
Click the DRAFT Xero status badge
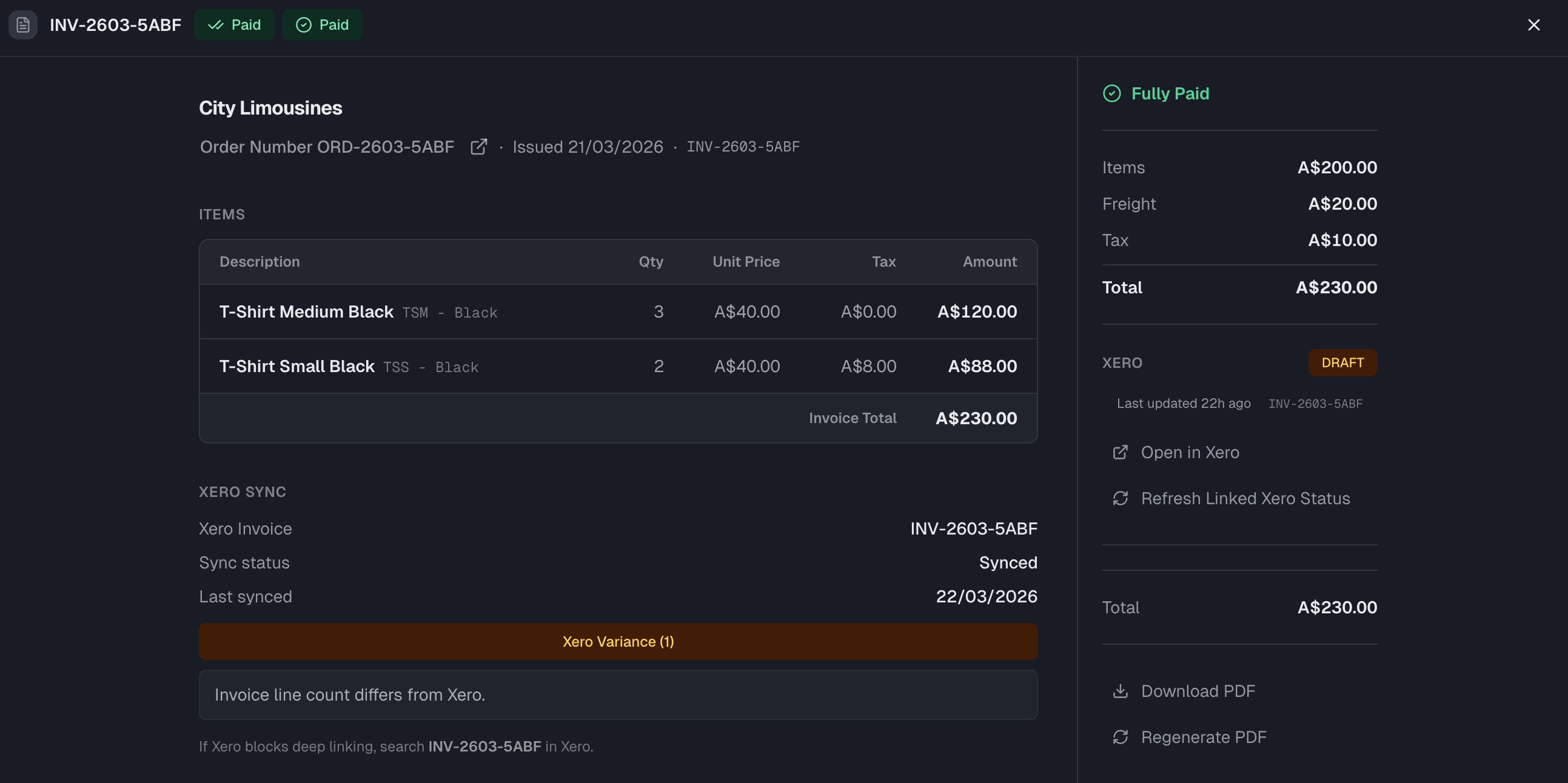1342,362
